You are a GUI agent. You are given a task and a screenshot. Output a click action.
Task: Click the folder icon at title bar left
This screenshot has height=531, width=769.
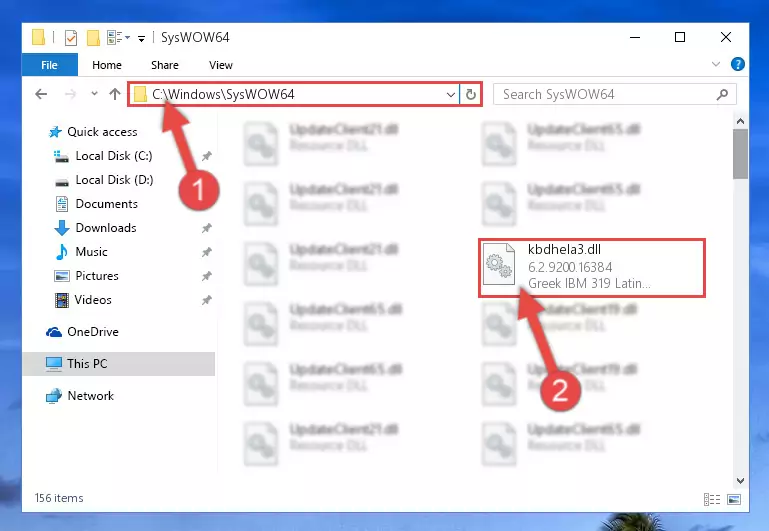(x=39, y=37)
